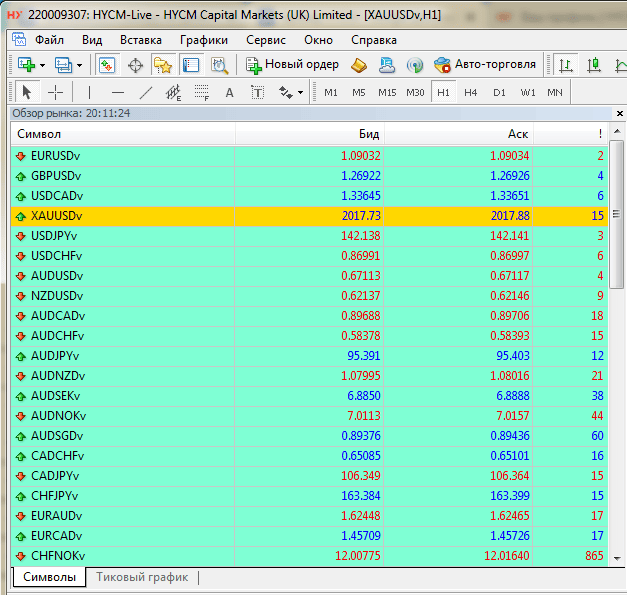The height and width of the screenshot is (595, 627).
Task: Open the Вид menu
Action: [x=92, y=40]
